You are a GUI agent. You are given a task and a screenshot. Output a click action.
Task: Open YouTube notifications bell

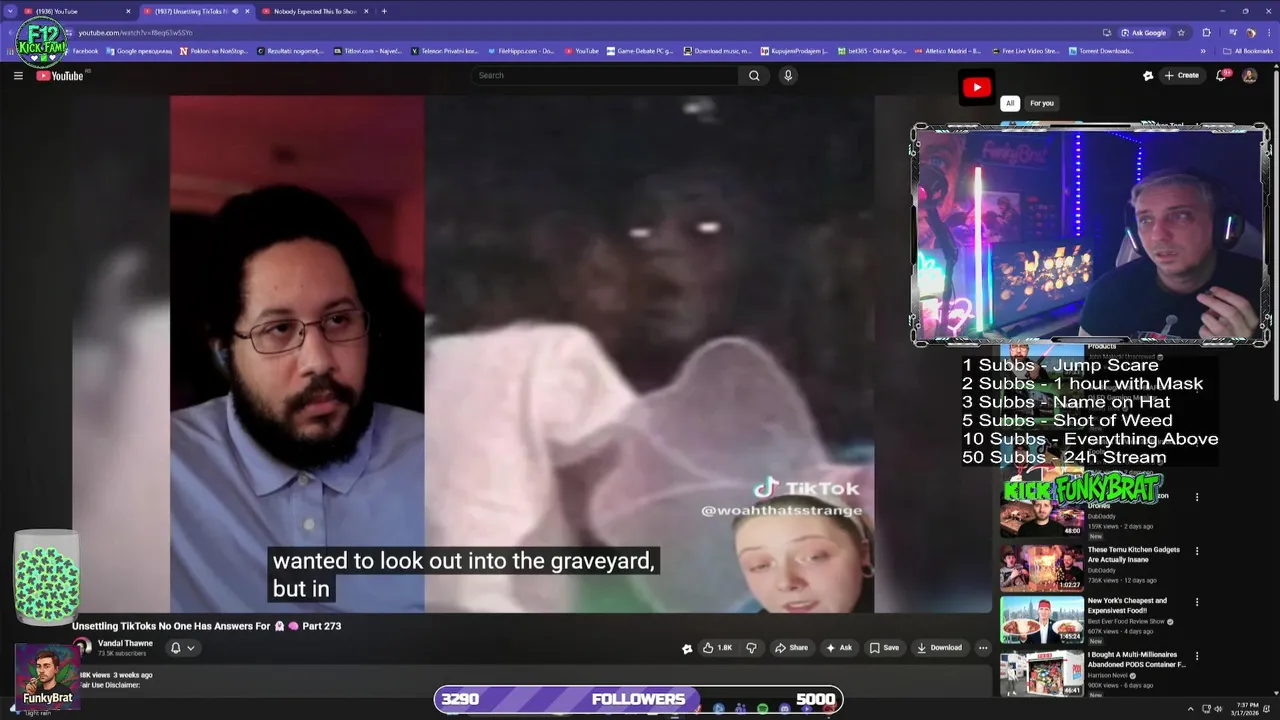pos(1221,75)
